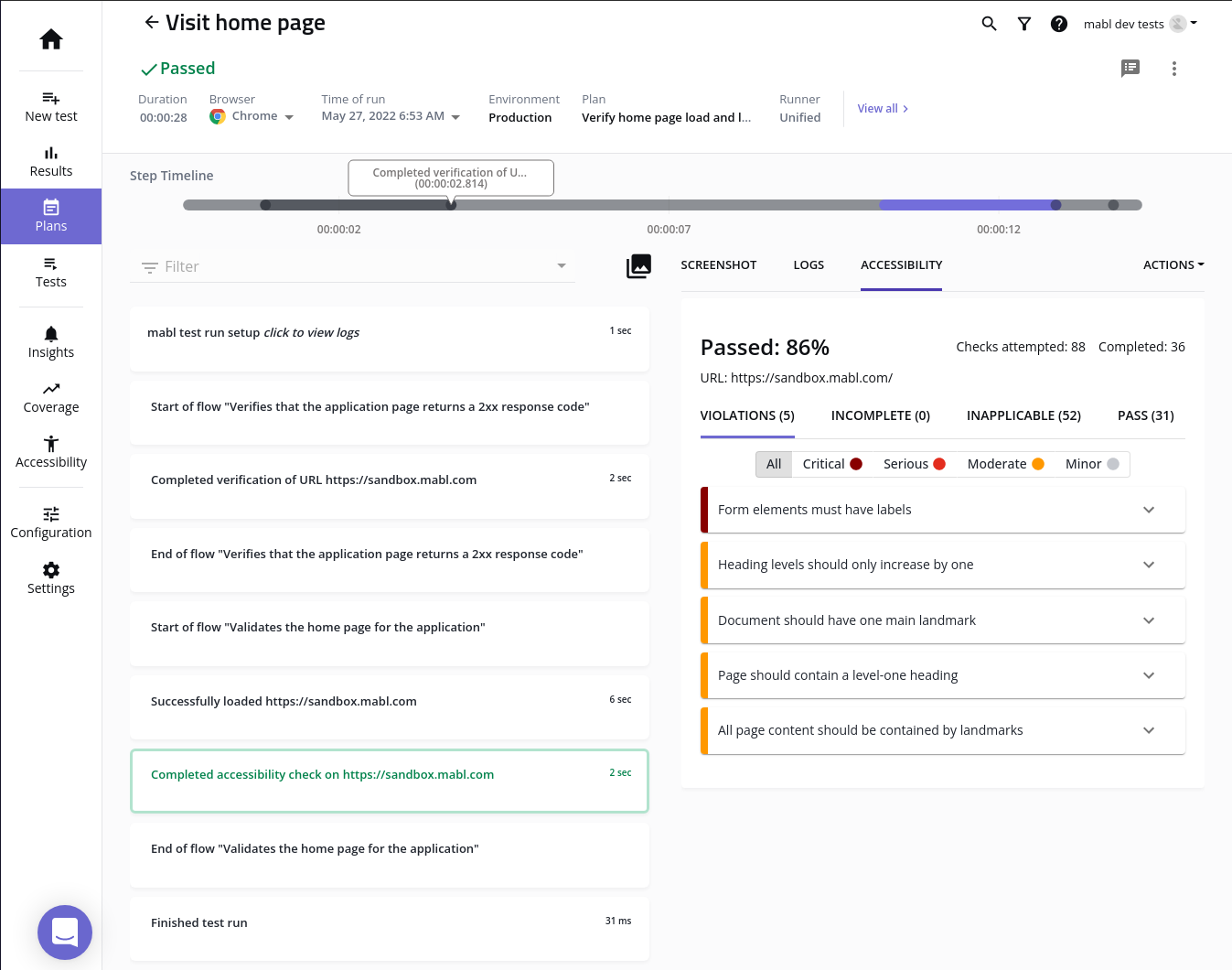Select the VIOLATIONS (5) tab
1232x970 pixels.
coord(747,415)
